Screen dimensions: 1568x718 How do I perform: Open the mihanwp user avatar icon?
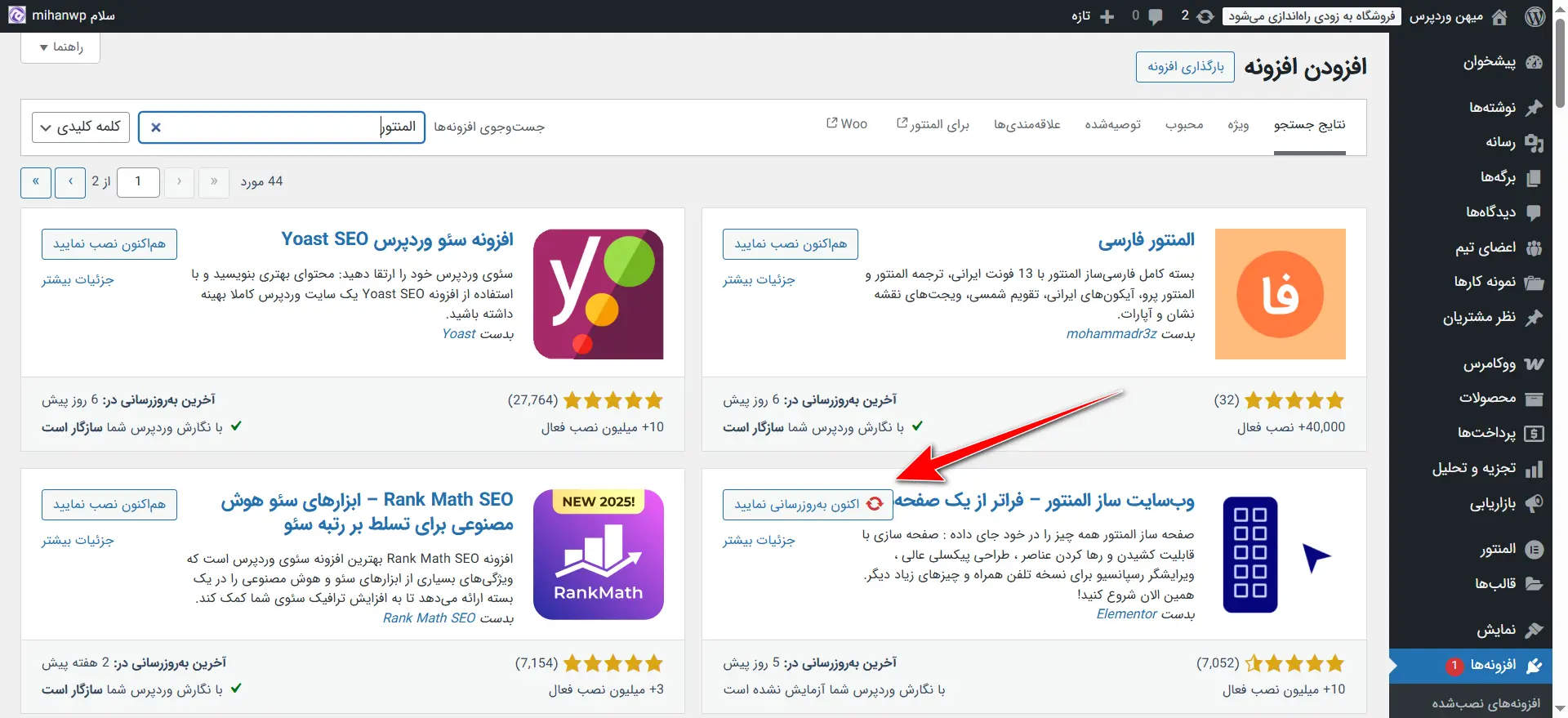[16, 16]
